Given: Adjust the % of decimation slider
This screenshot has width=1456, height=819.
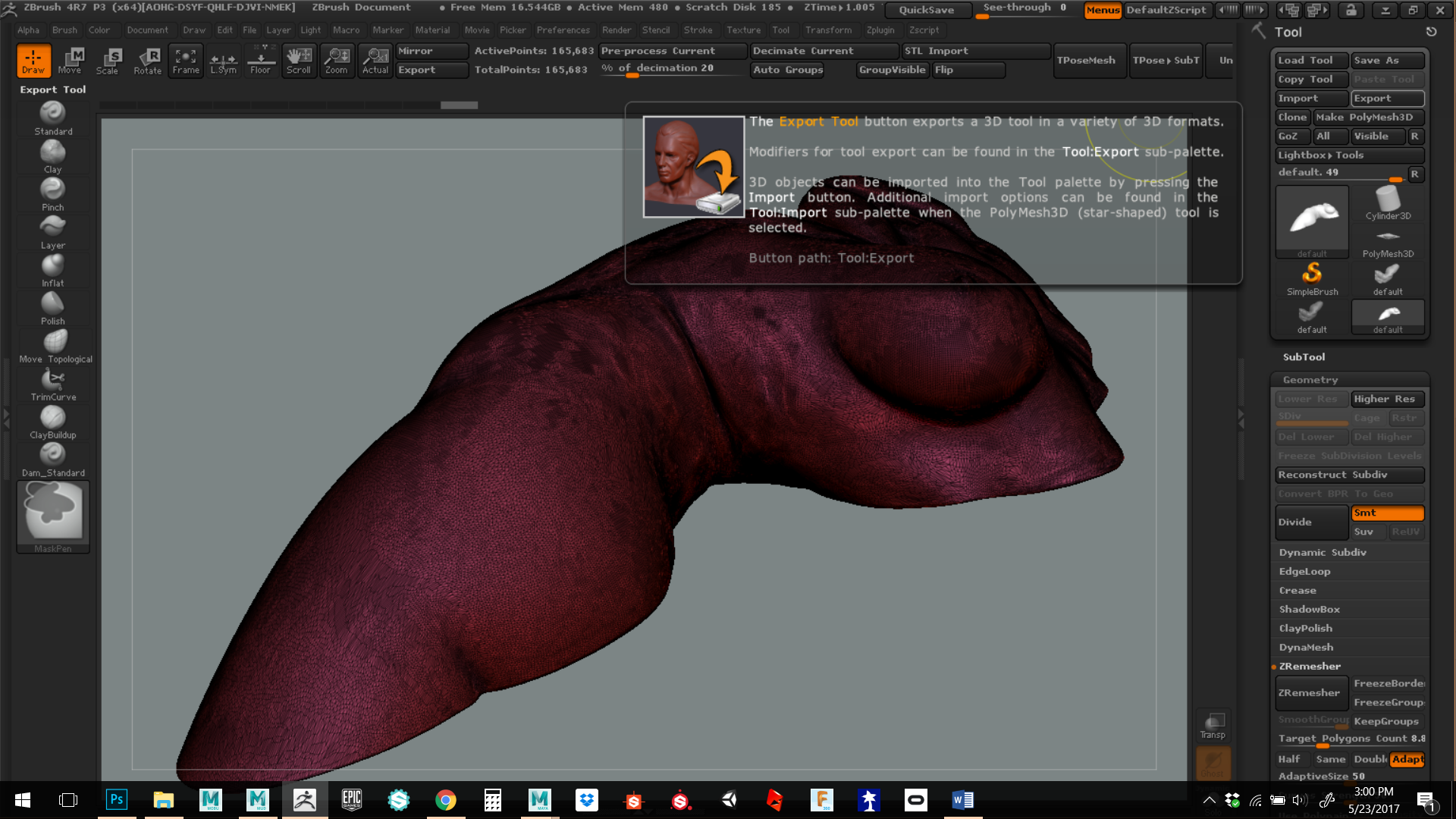Looking at the screenshot, I should point(672,69).
